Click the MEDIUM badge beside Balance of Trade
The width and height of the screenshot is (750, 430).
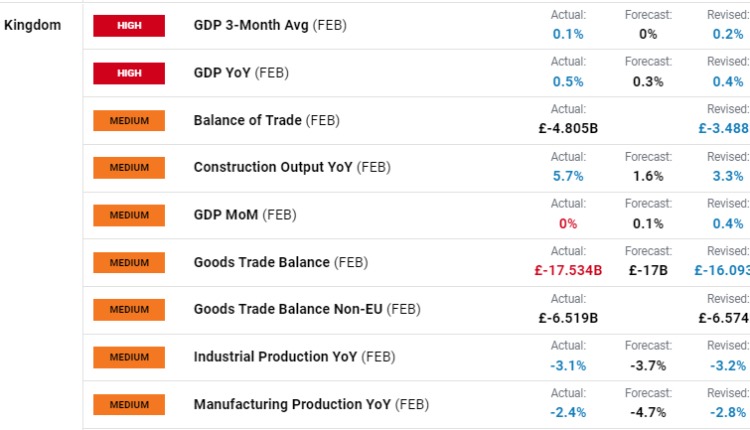129,121
